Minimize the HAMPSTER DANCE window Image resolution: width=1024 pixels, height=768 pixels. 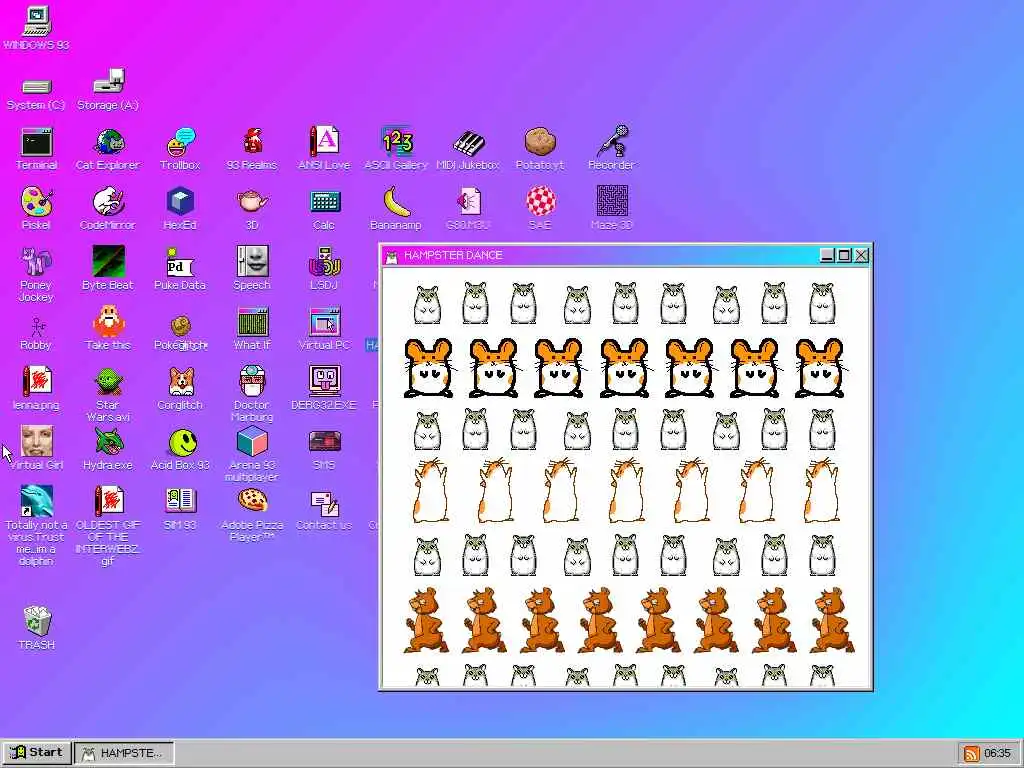[827, 255]
